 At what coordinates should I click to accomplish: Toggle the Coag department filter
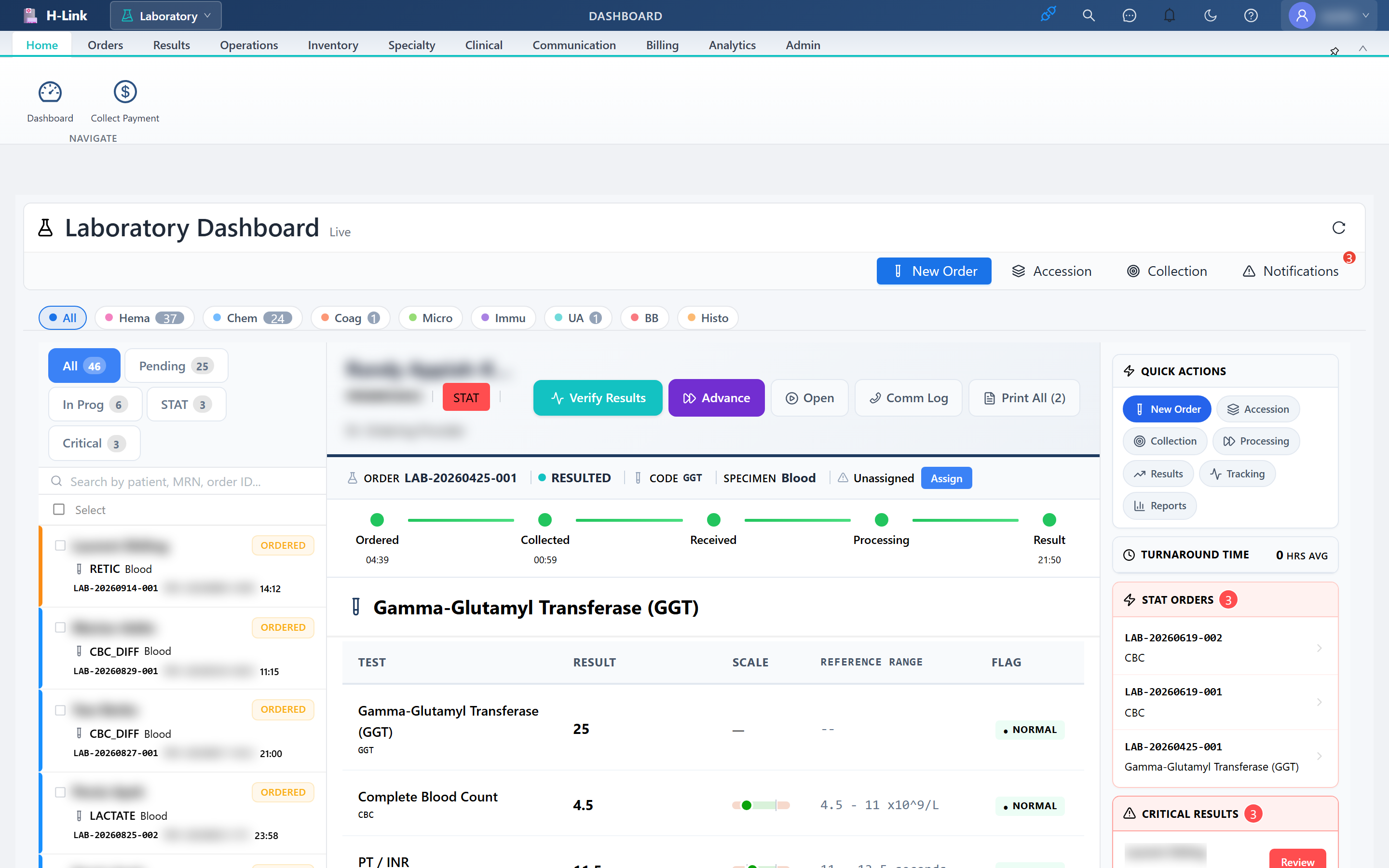point(350,318)
